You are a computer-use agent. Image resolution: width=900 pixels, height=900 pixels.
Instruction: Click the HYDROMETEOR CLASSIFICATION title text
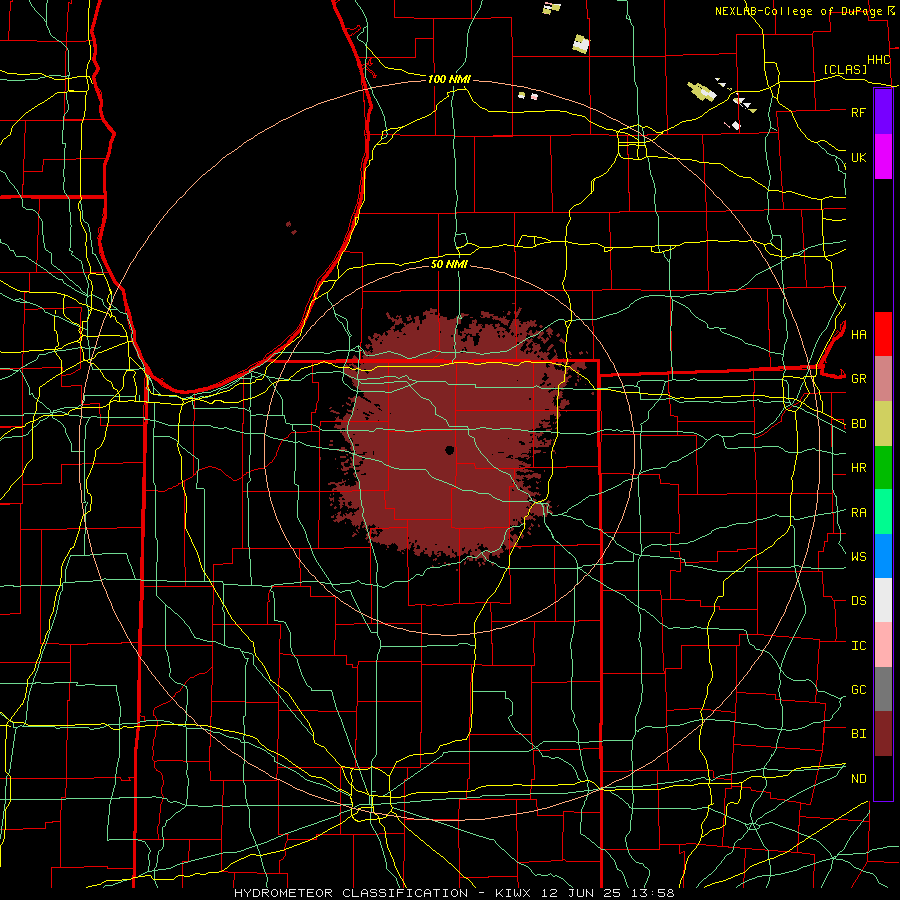coord(351,893)
